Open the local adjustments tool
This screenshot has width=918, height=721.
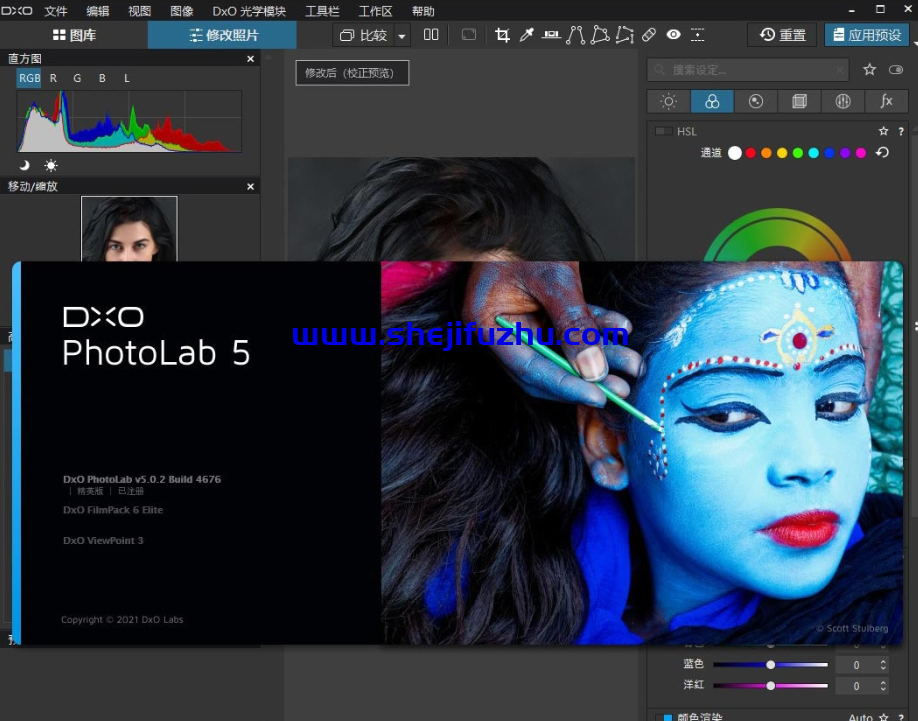(x=697, y=35)
